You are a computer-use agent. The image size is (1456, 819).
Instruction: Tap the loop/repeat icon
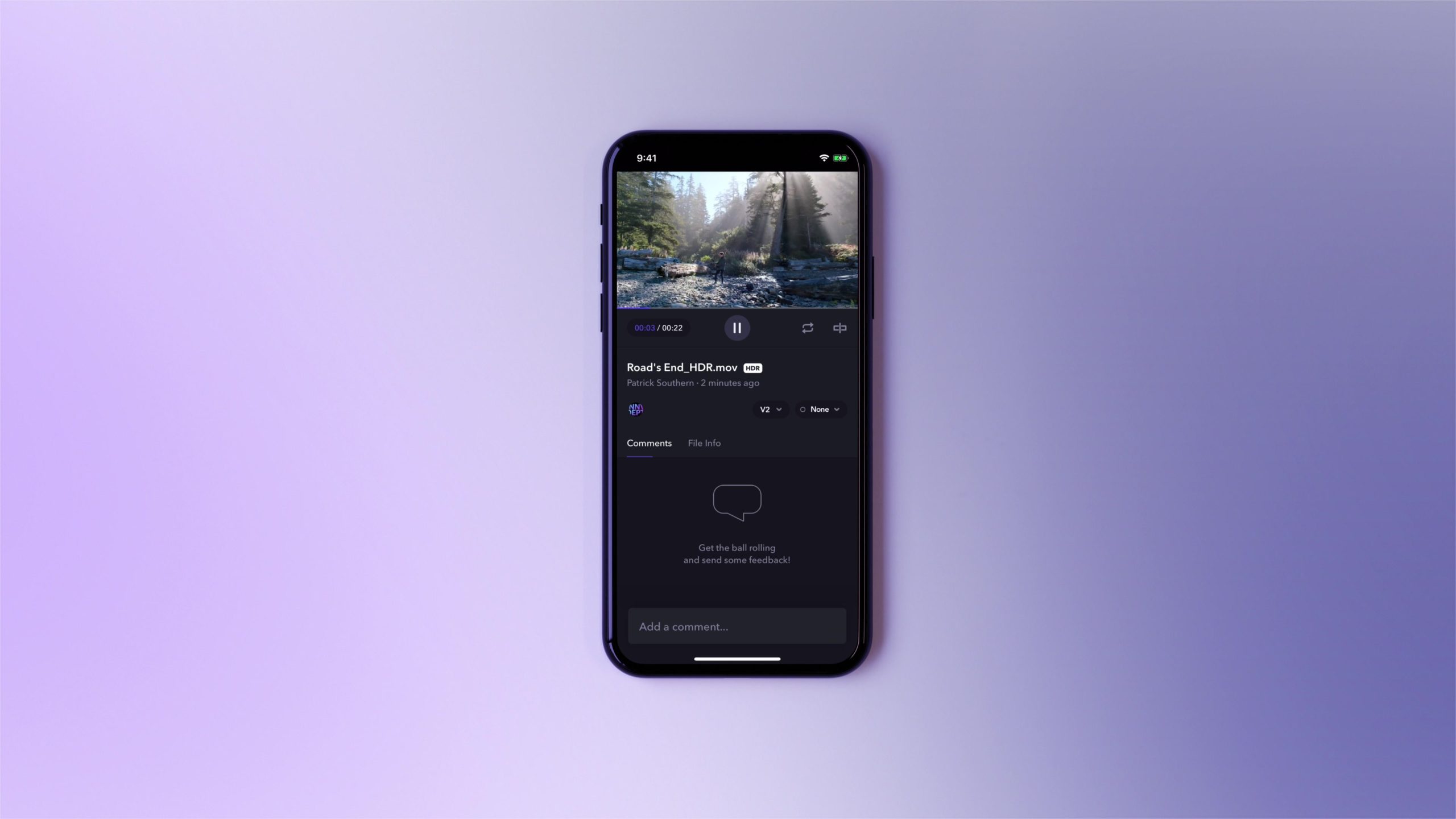pos(807,327)
